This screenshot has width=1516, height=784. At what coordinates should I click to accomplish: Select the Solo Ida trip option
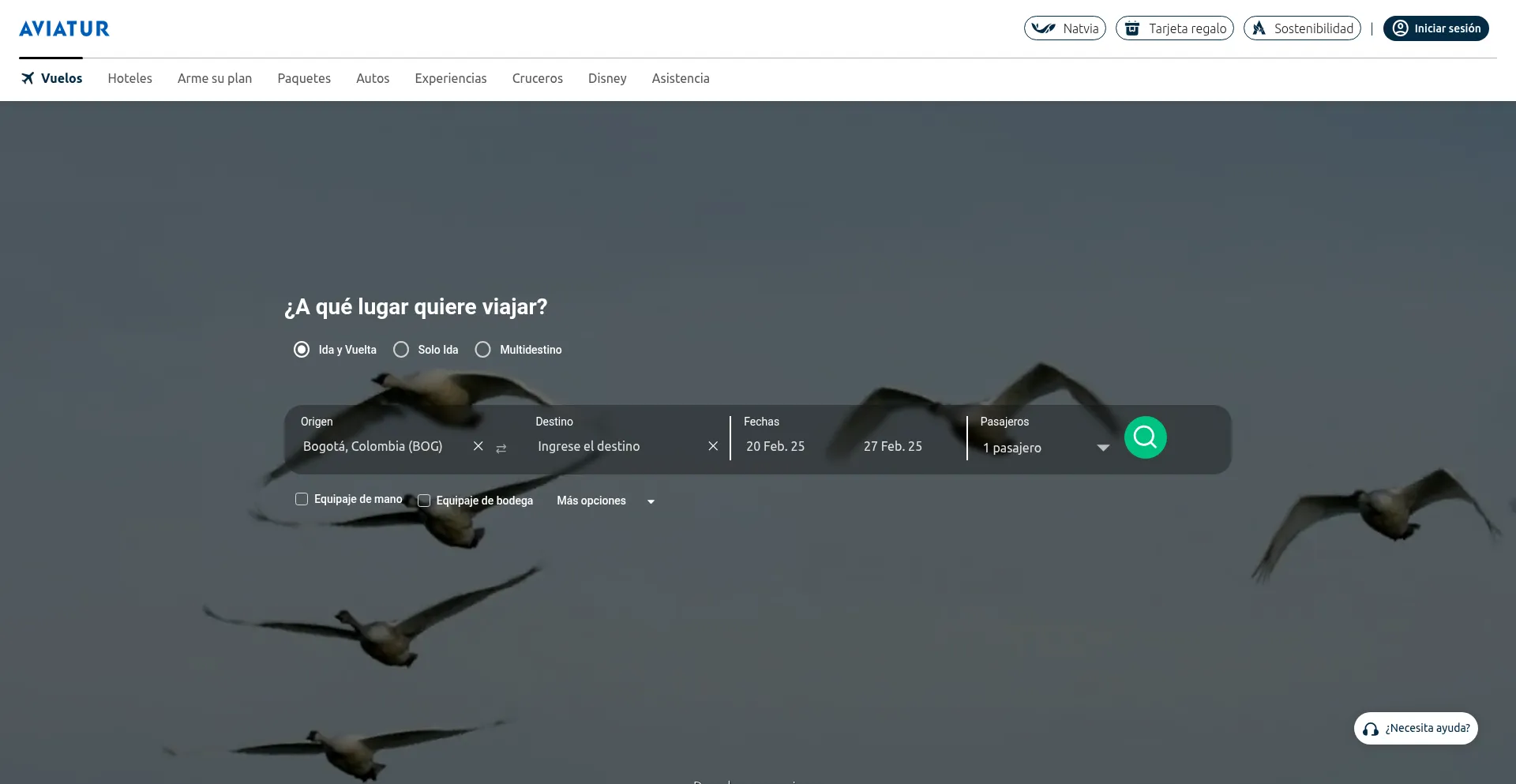click(401, 349)
